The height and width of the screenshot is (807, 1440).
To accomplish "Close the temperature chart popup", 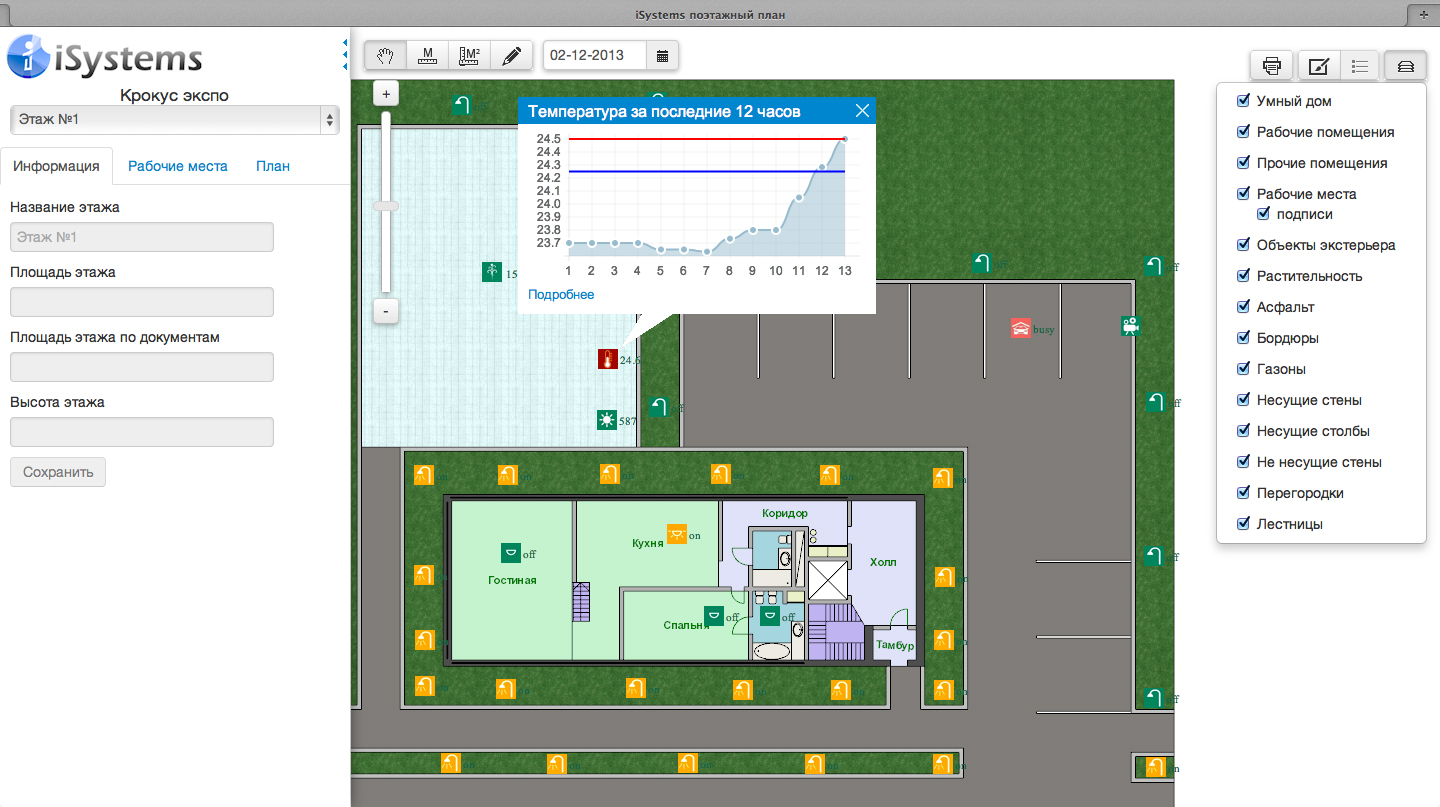I will click(x=862, y=111).
